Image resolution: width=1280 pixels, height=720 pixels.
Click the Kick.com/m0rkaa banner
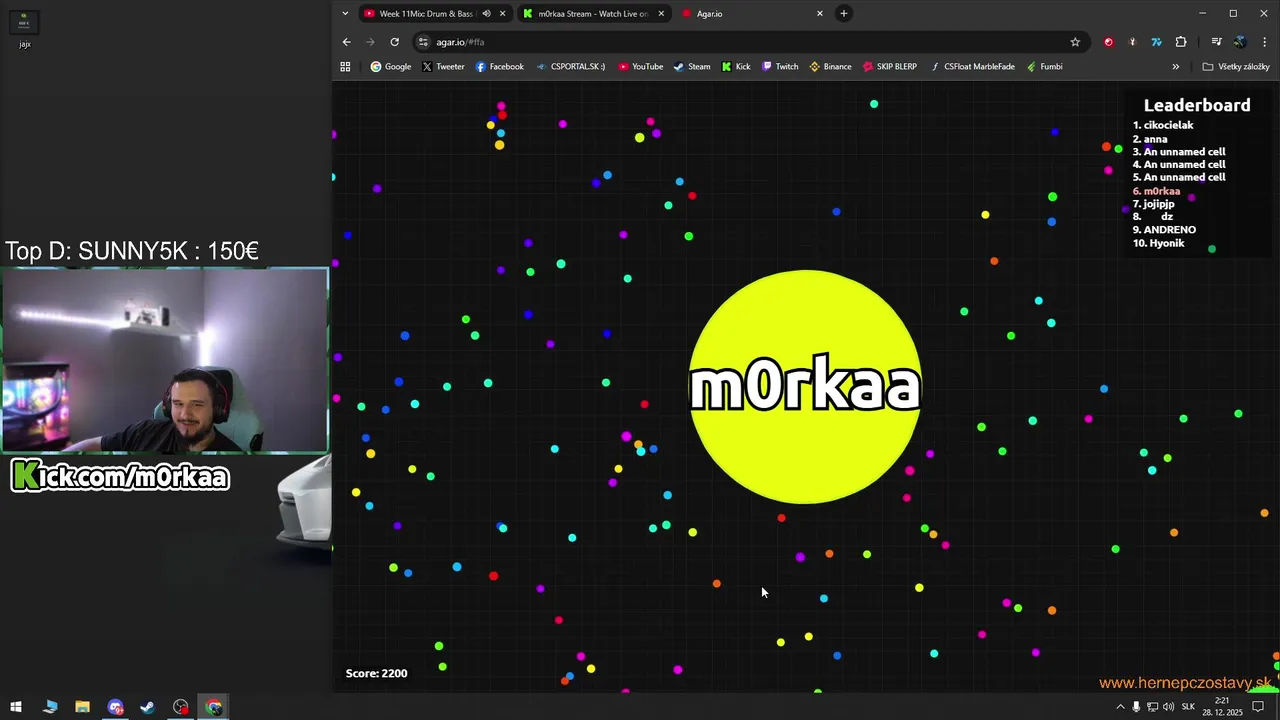point(120,477)
